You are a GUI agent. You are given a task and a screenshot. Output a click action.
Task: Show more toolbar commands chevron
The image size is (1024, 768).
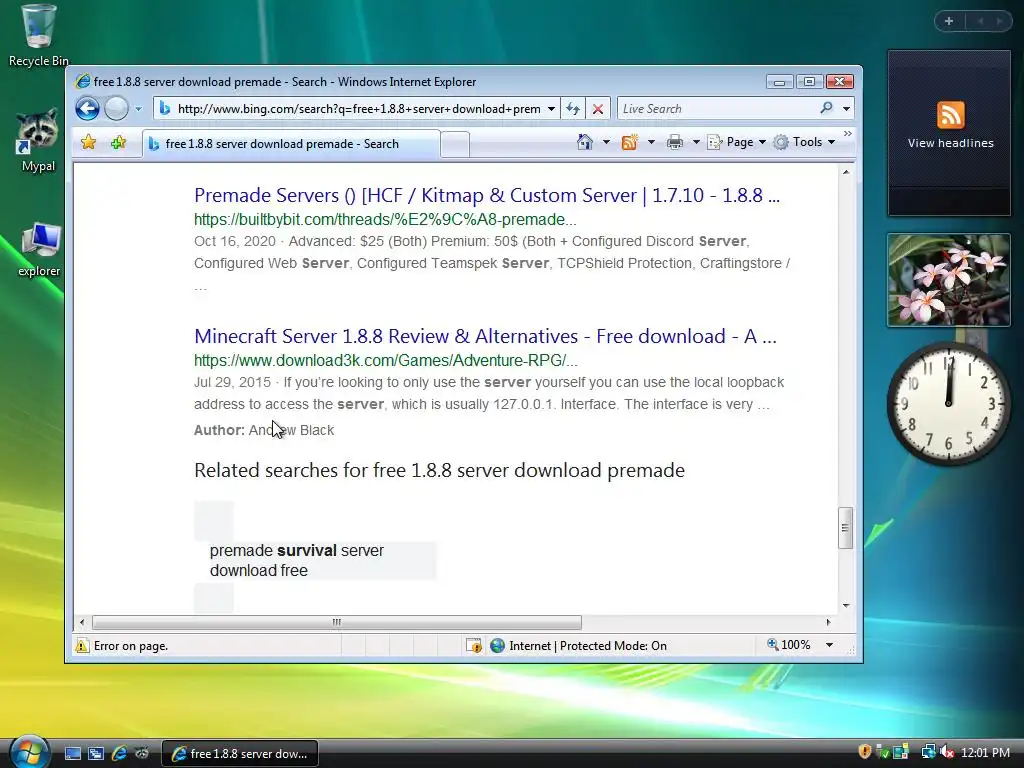click(x=848, y=134)
